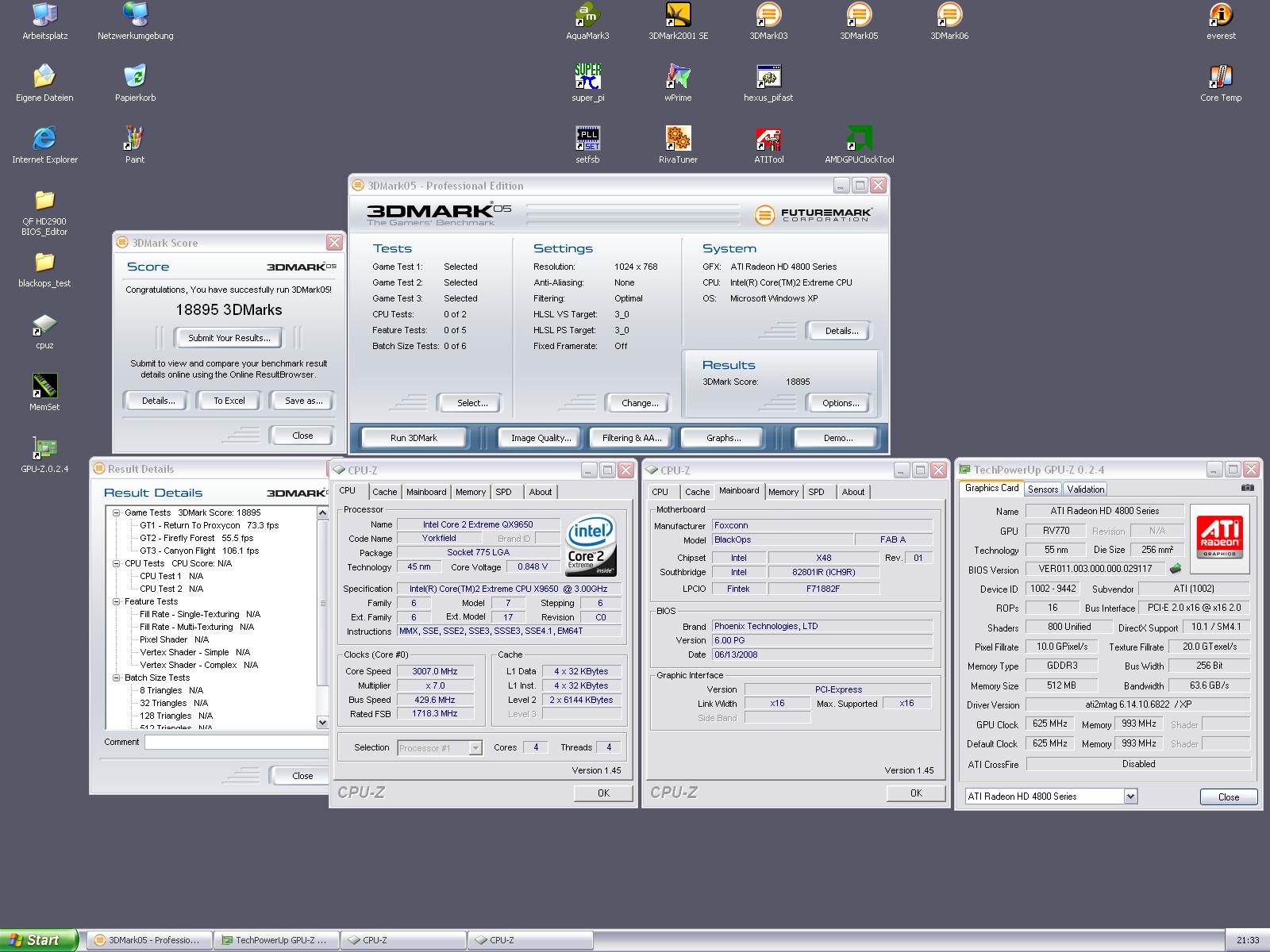
Task: Open the Netzwerkumgebung desktop icon
Action: 135,21
